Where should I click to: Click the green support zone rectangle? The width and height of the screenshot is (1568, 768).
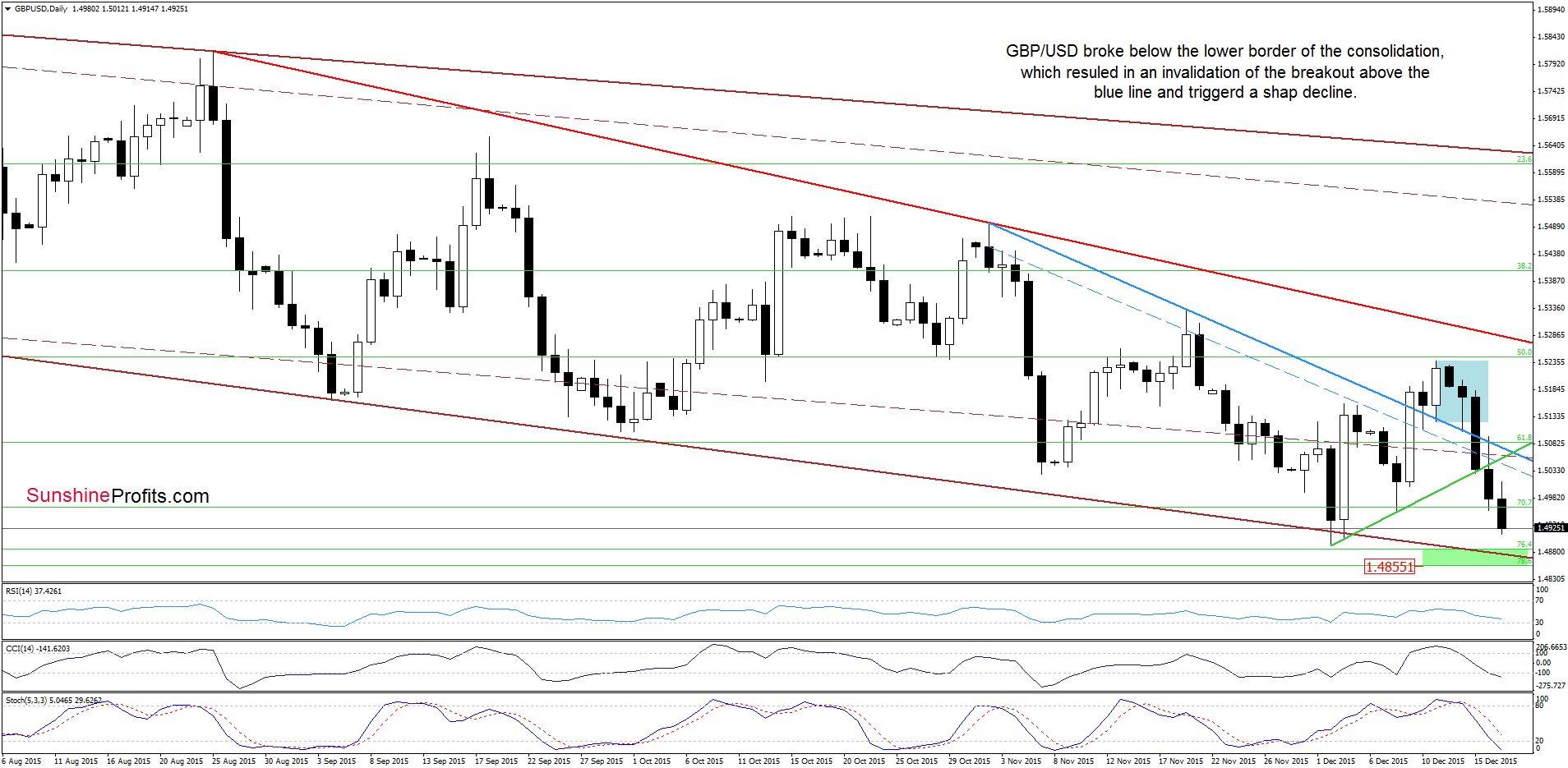[x=1477, y=557]
